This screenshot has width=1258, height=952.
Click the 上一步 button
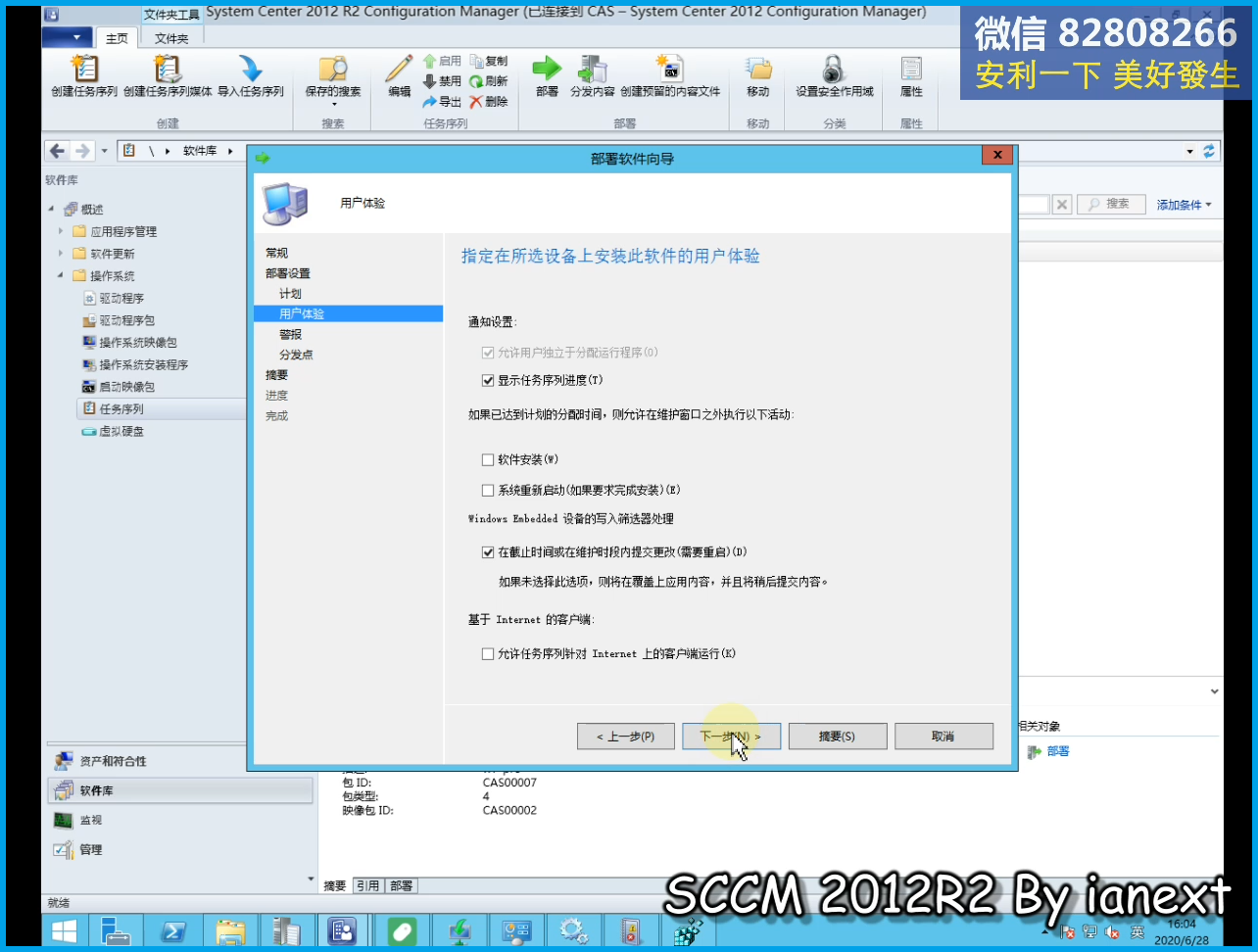[626, 737]
